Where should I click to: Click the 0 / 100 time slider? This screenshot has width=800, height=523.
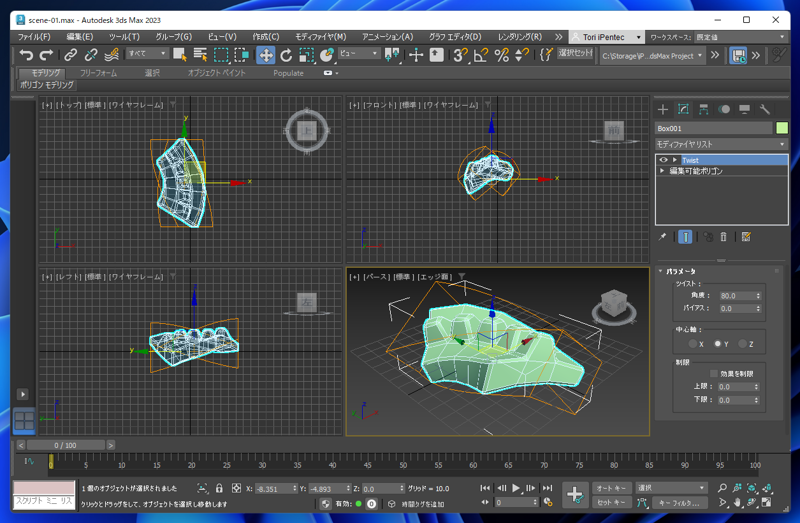coord(65,445)
